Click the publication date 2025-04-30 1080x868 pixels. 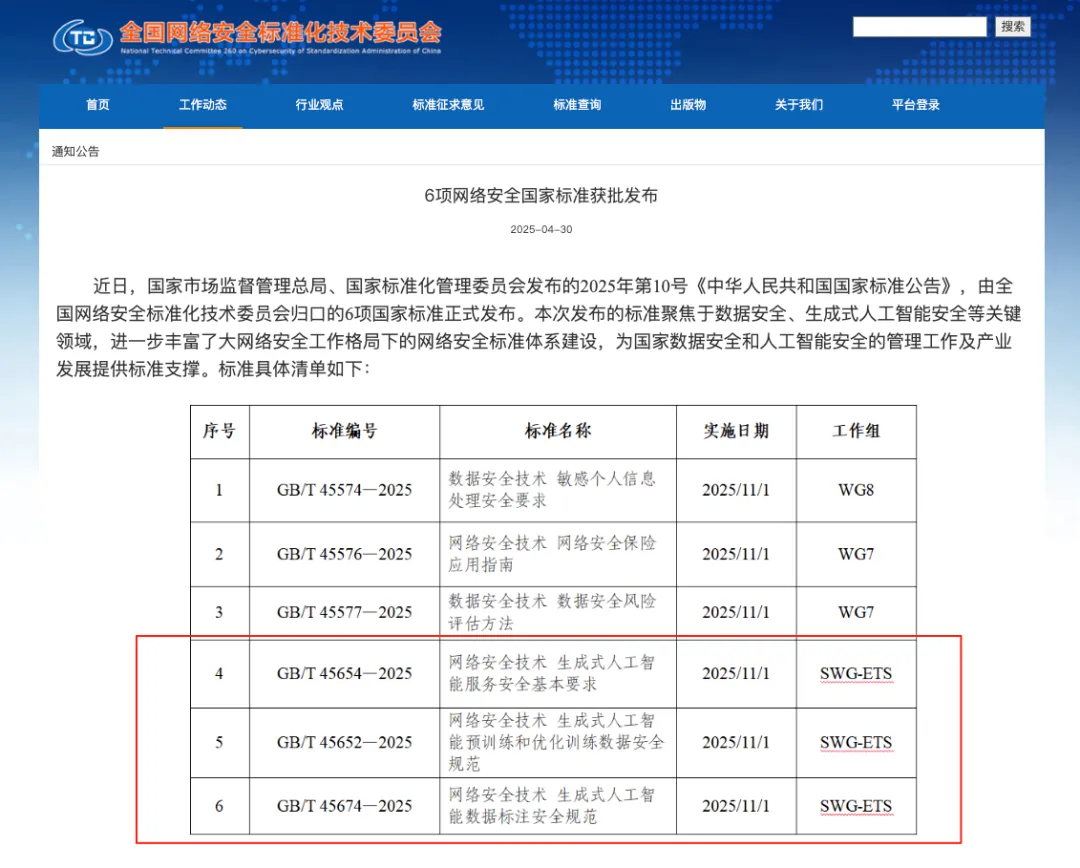539,228
